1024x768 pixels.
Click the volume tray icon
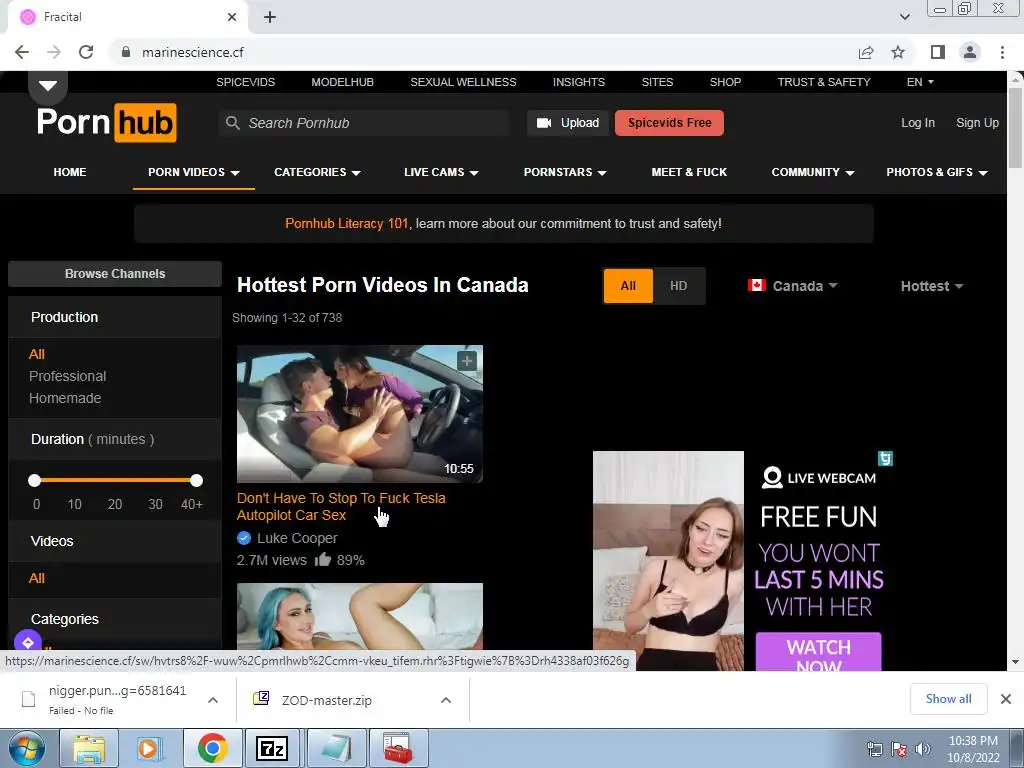click(x=922, y=749)
